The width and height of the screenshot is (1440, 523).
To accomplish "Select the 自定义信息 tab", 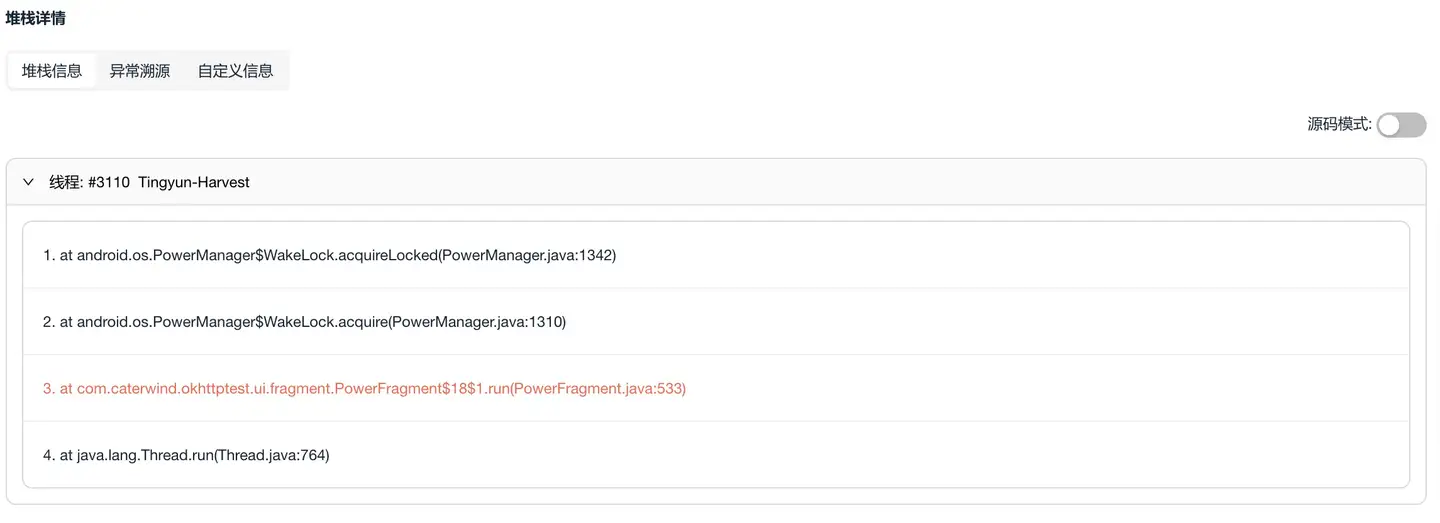I will coord(235,71).
